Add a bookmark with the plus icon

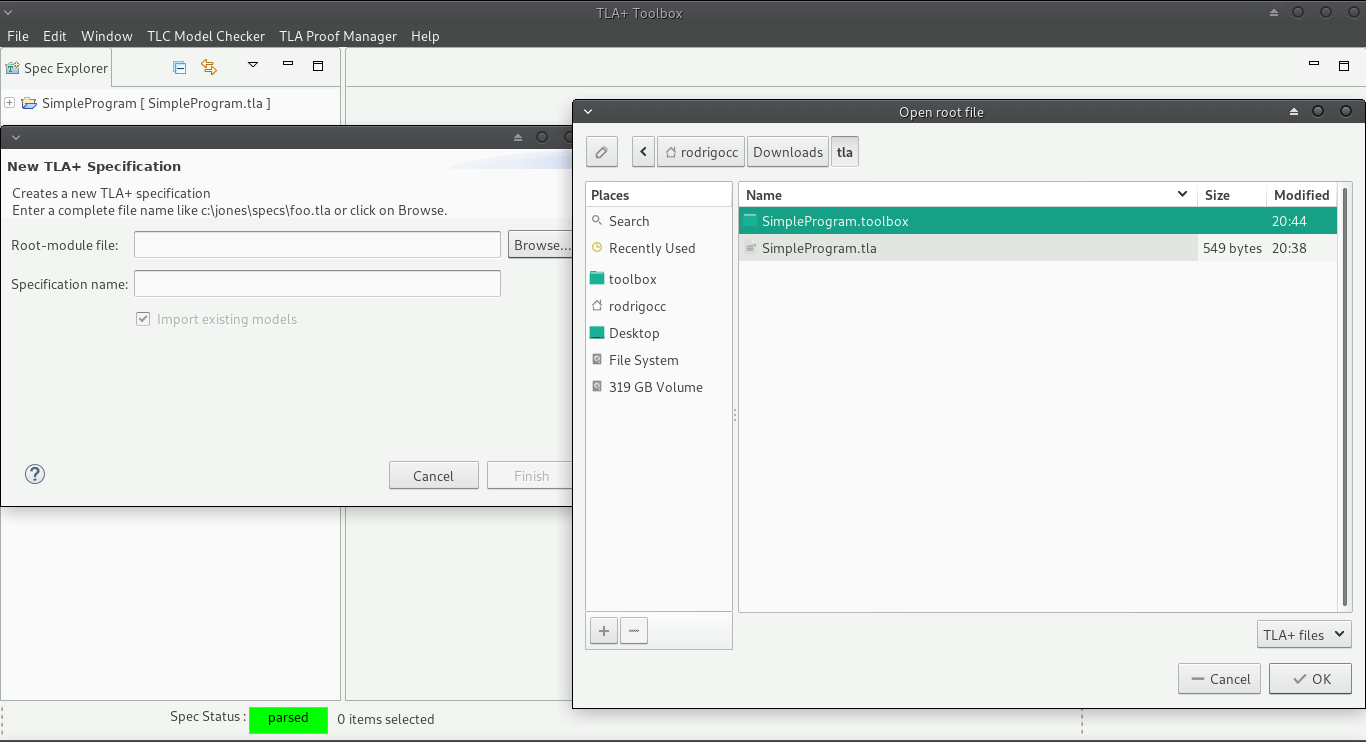point(603,630)
